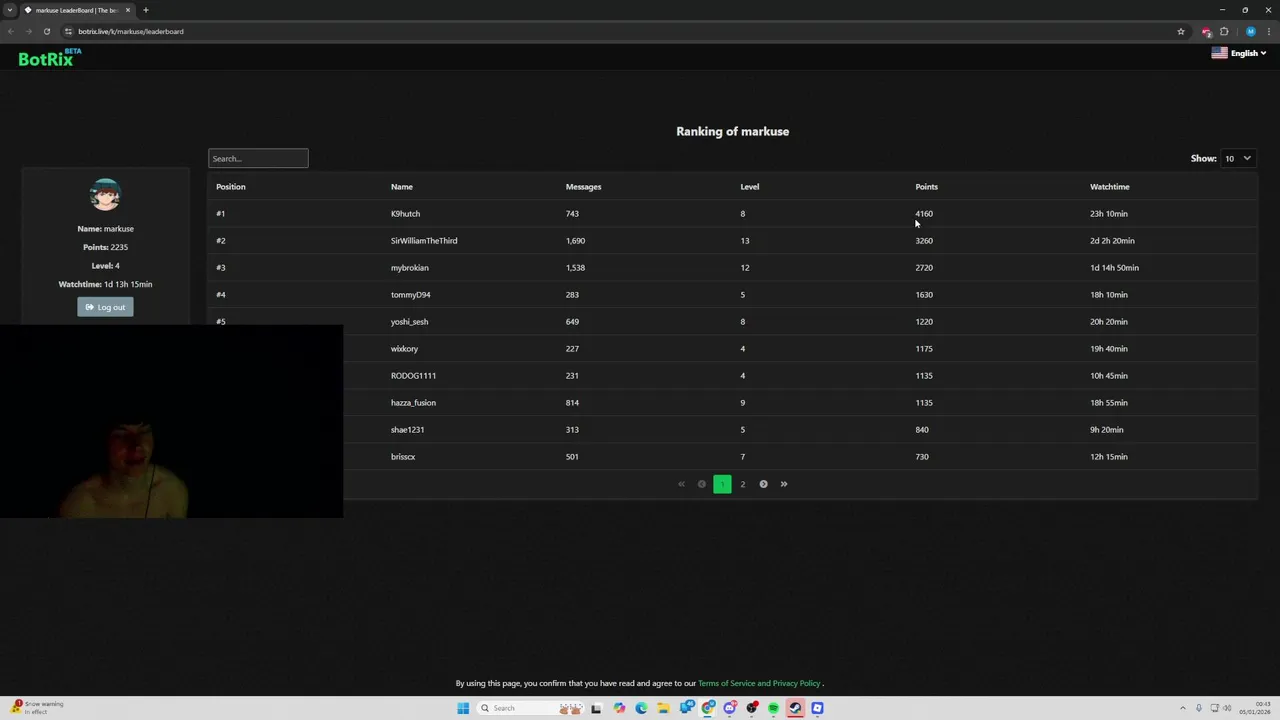
Task: Open Spotify from the taskbar
Action: [x=773, y=708]
